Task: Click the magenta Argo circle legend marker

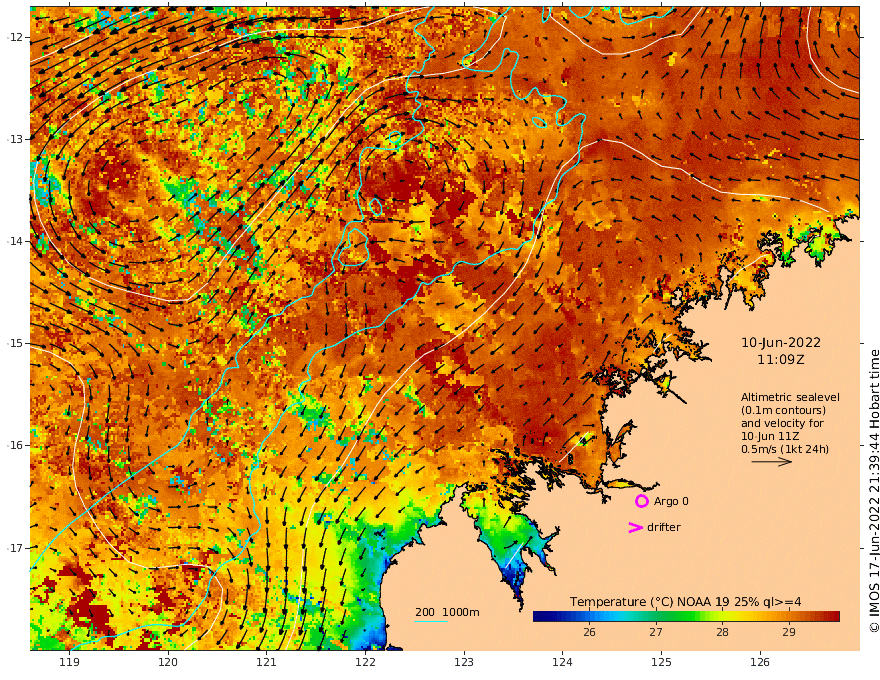Action: point(641,501)
